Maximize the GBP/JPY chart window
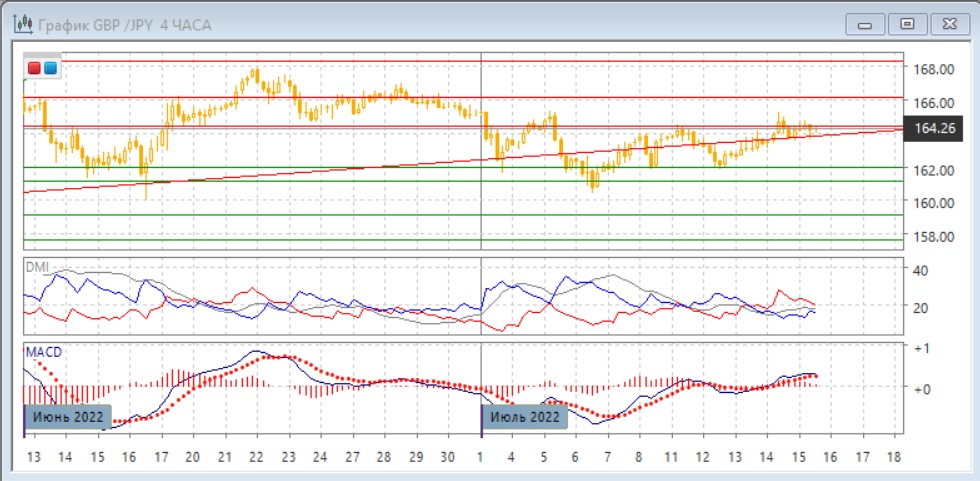980x481 pixels. [907, 24]
